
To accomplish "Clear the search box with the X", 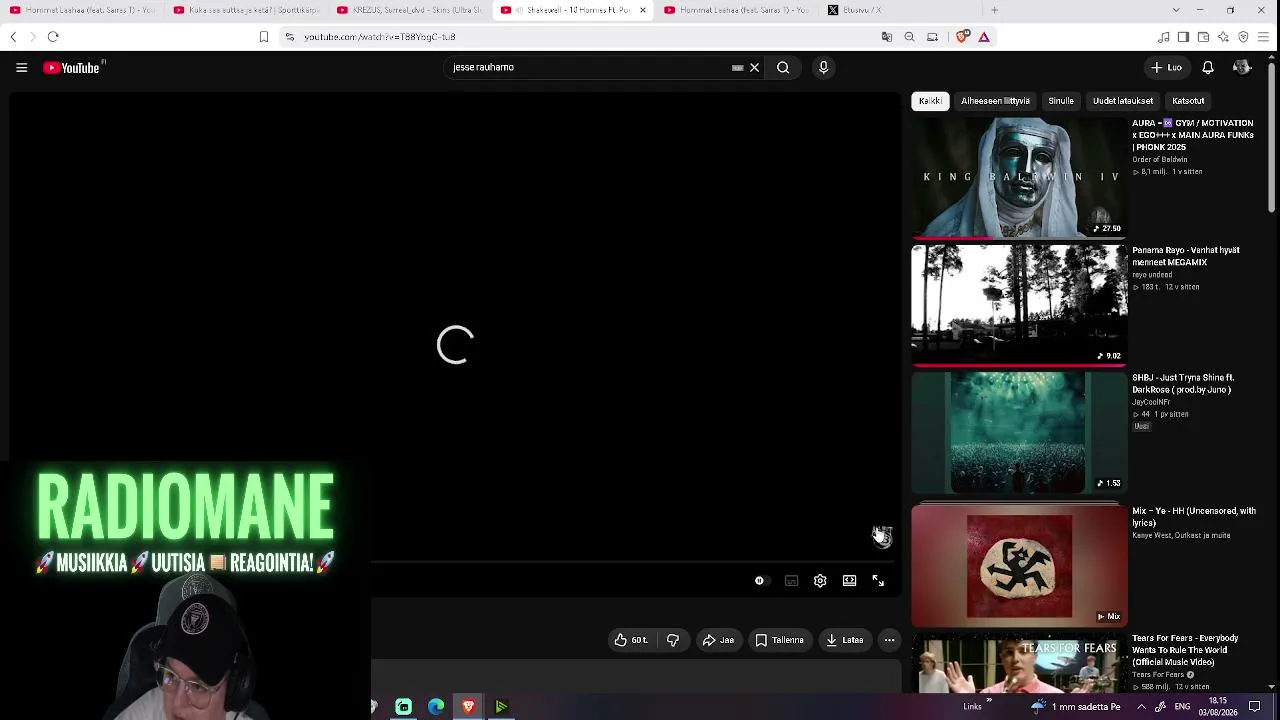I will click(755, 68).
